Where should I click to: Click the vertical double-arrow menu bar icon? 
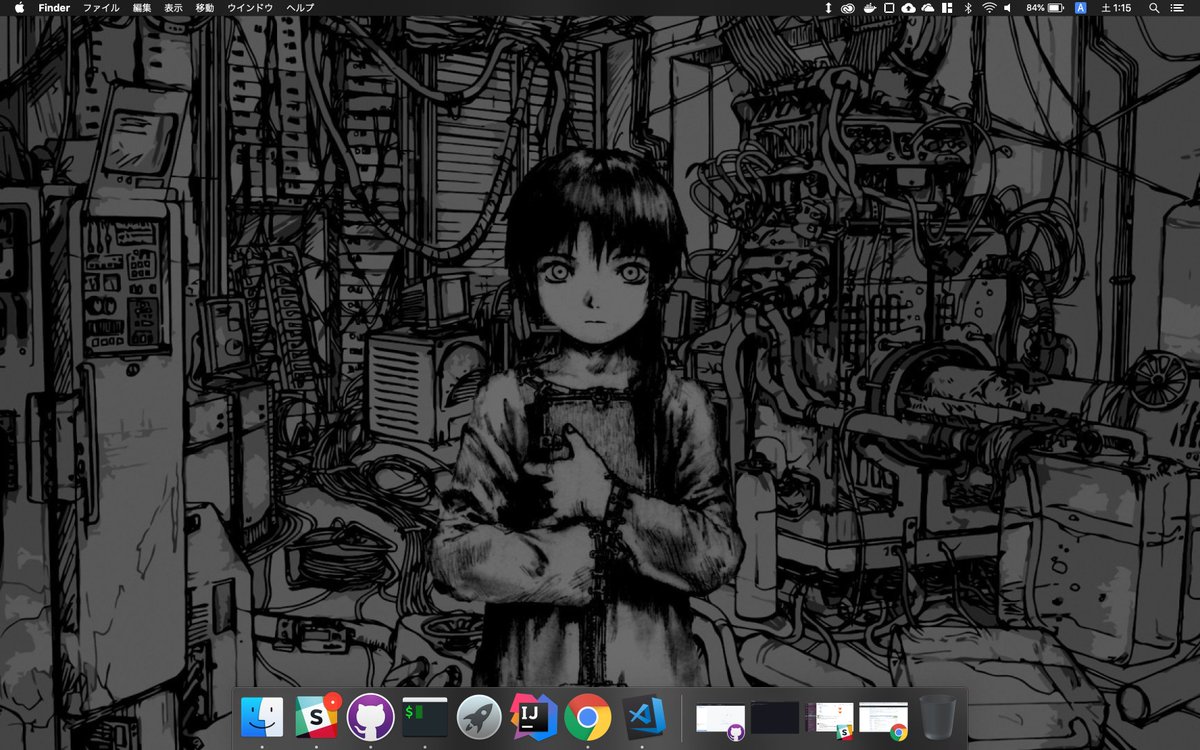pyautogui.click(x=828, y=8)
